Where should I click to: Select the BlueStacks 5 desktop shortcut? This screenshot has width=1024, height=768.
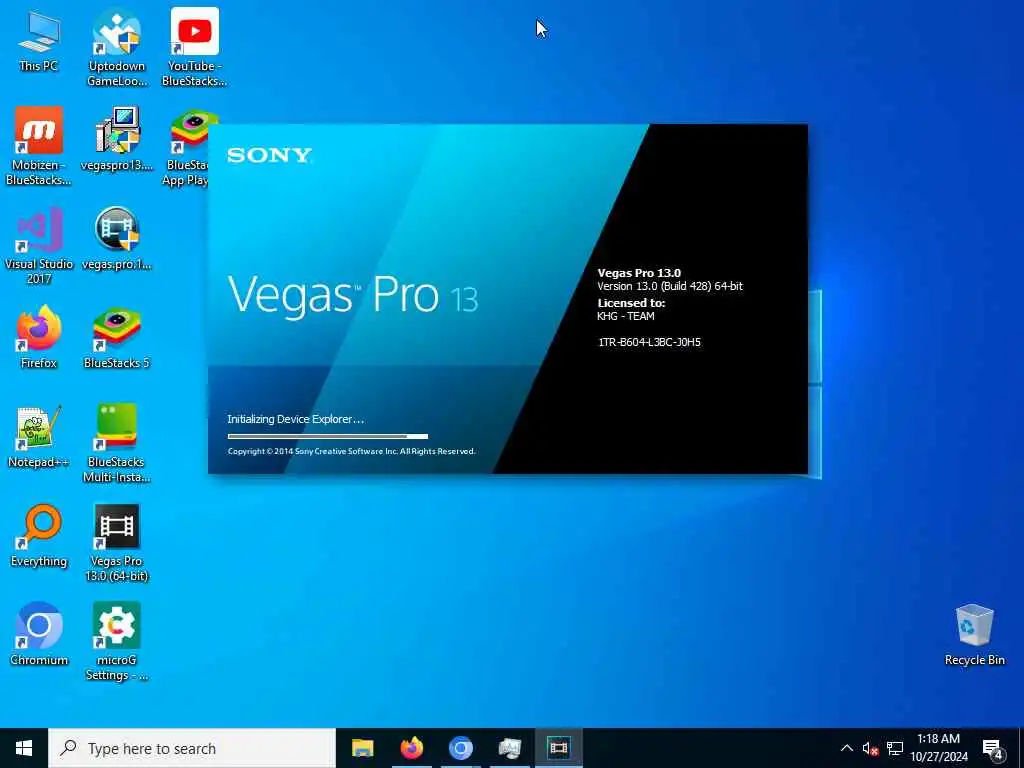117,337
